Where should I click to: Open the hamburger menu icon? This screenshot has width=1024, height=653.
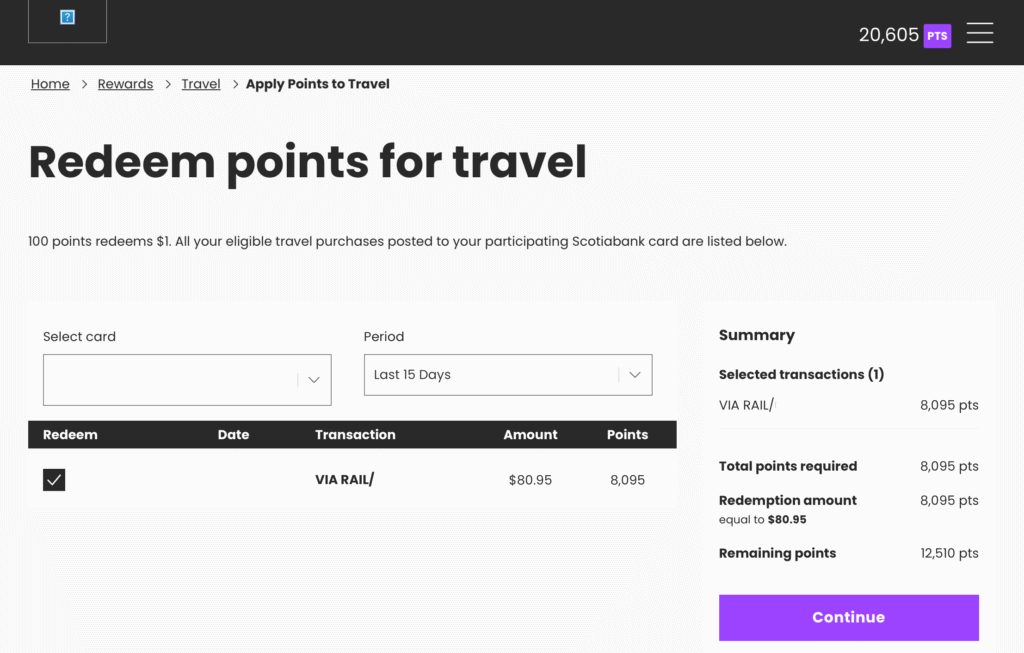[980, 33]
